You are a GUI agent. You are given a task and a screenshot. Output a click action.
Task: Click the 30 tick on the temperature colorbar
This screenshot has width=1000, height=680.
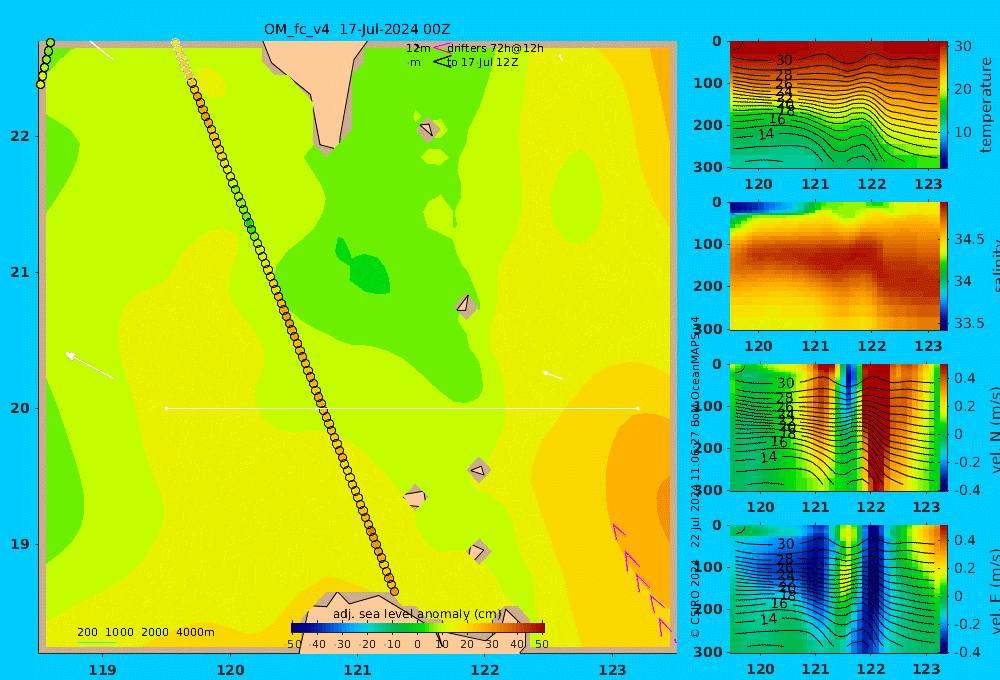point(963,46)
